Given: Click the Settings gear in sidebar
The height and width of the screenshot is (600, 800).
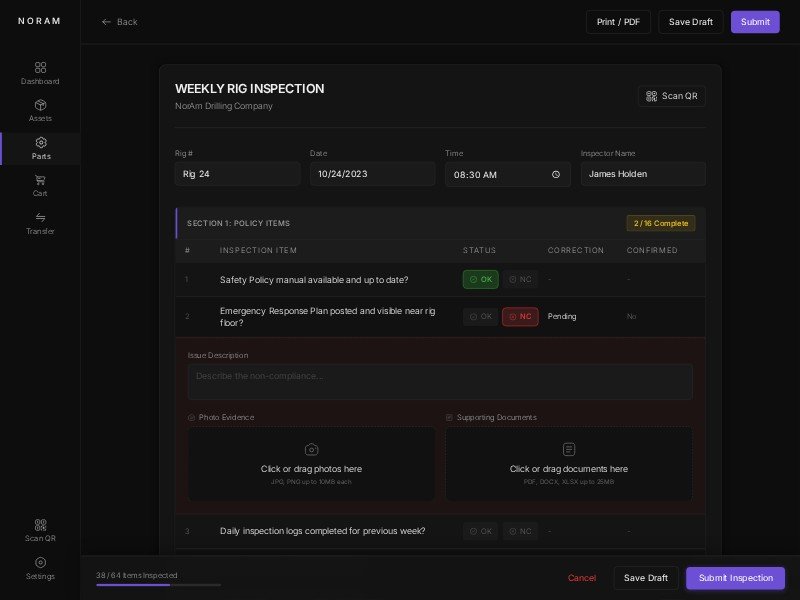Looking at the screenshot, I should pos(40,567).
